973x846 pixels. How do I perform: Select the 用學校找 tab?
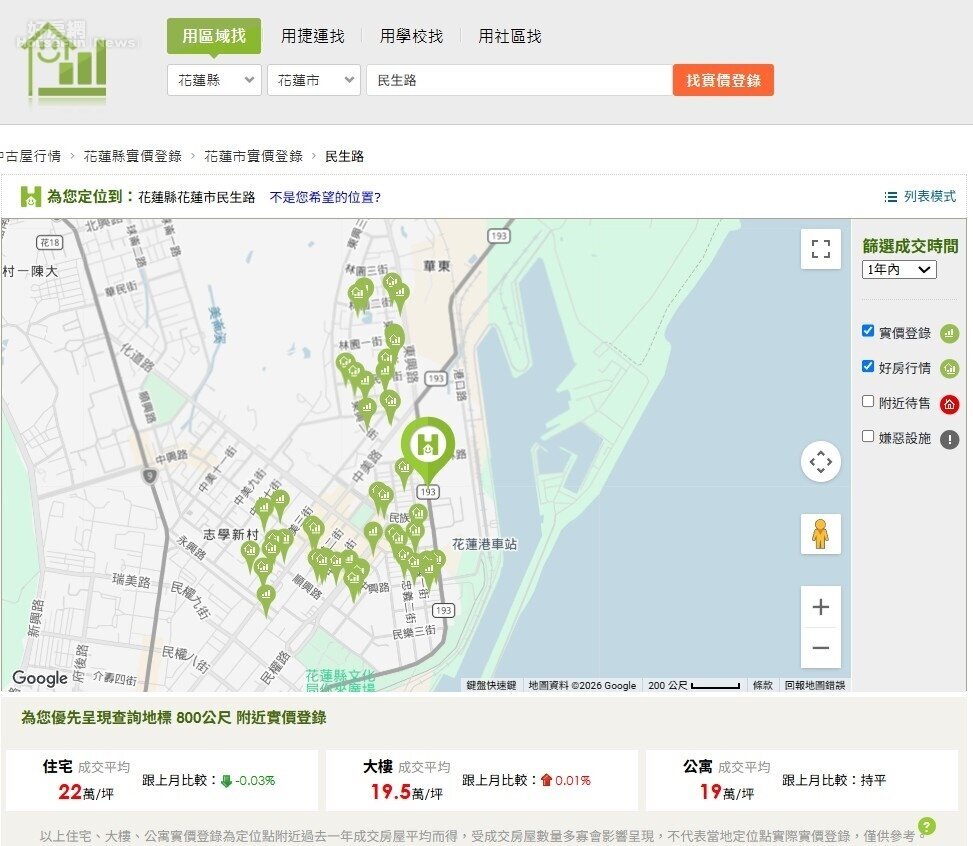click(411, 36)
